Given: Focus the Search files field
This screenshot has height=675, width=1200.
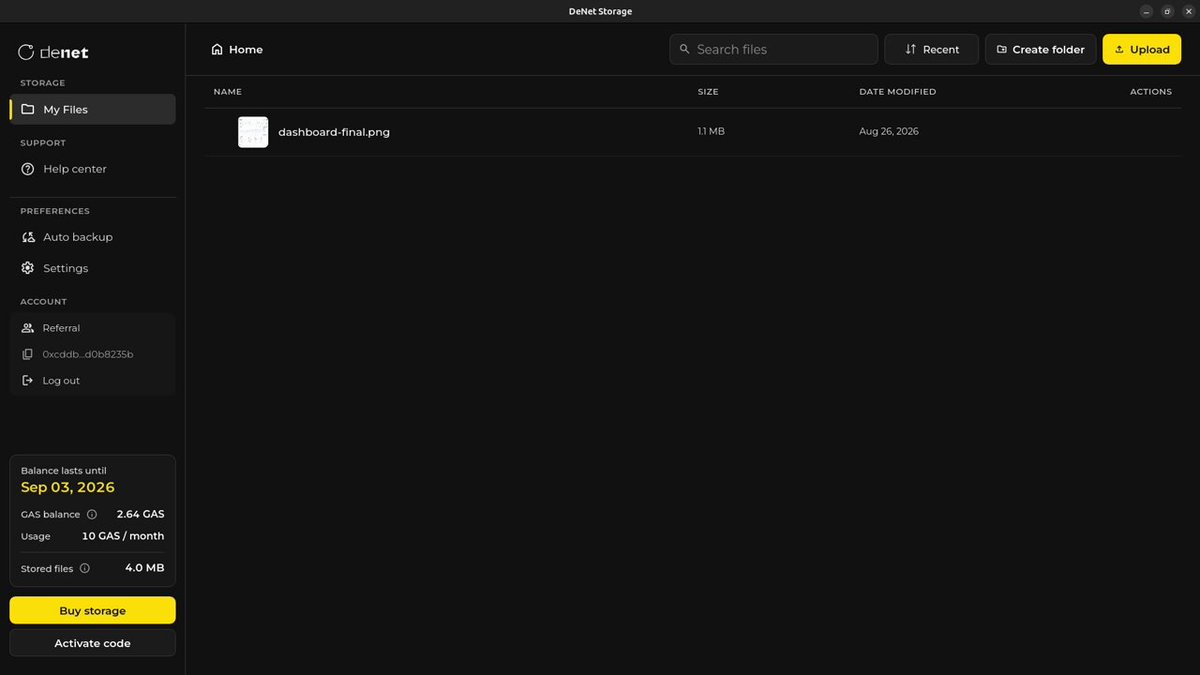Looking at the screenshot, I should (x=774, y=49).
